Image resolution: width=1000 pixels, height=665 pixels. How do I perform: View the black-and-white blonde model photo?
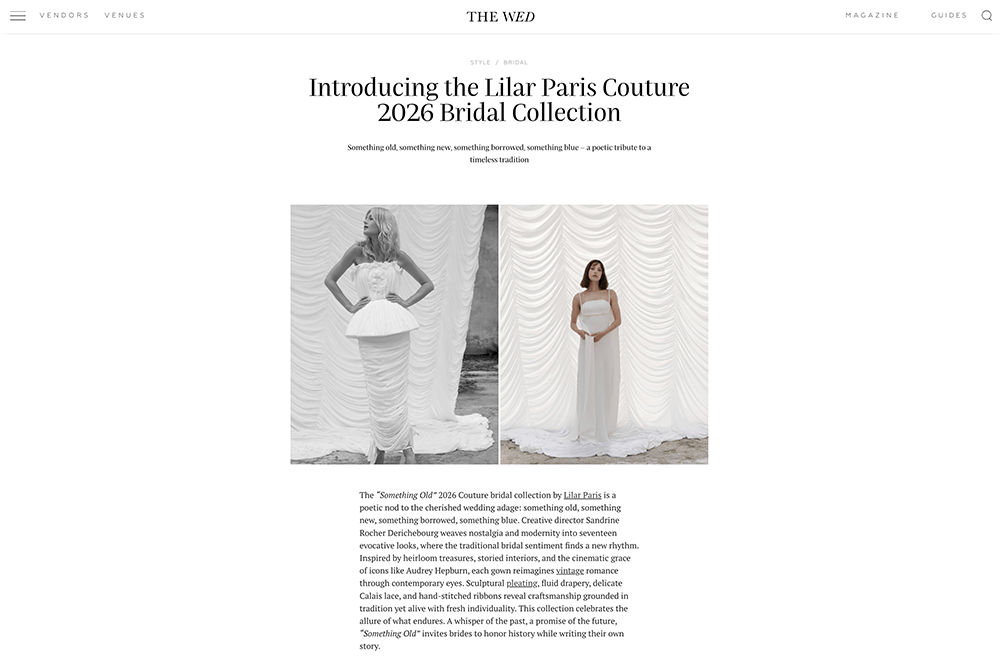394,334
